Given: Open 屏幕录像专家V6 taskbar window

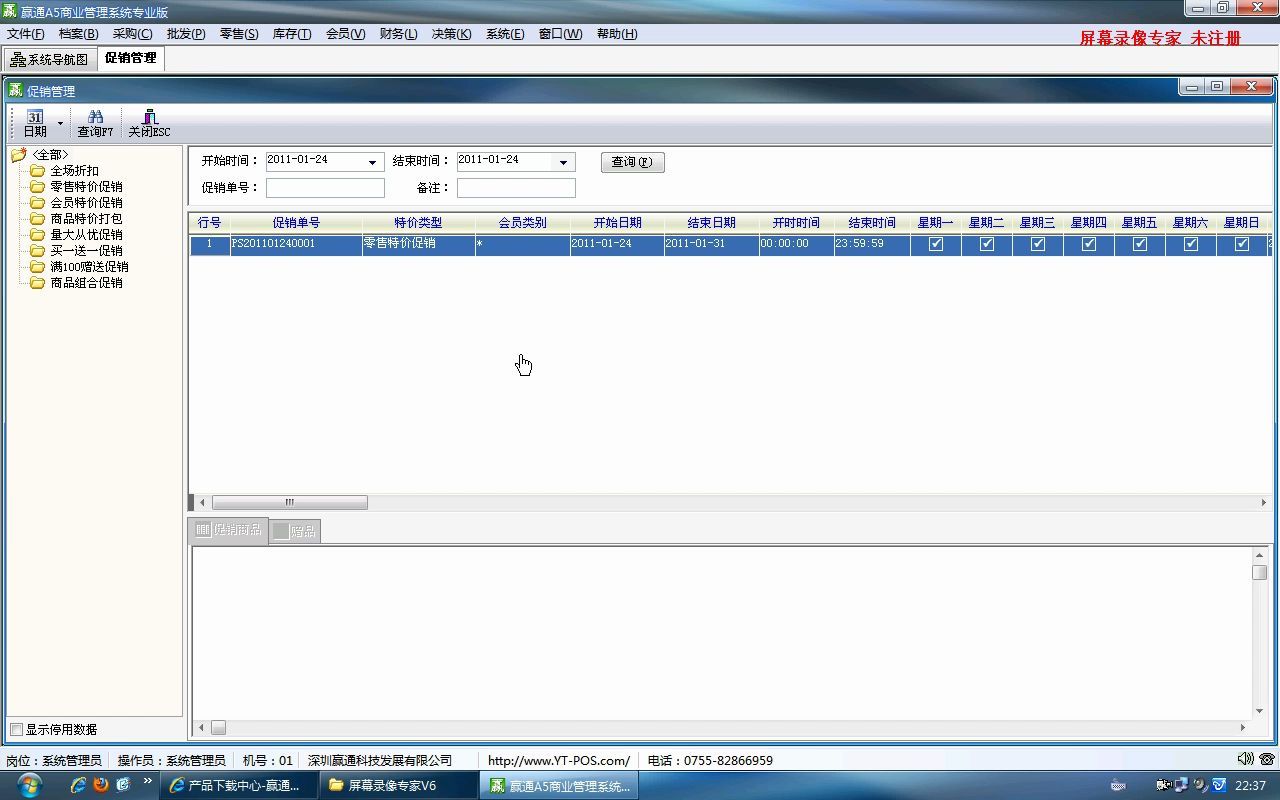Looking at the screenshot, I should click(x=398, y=785).
